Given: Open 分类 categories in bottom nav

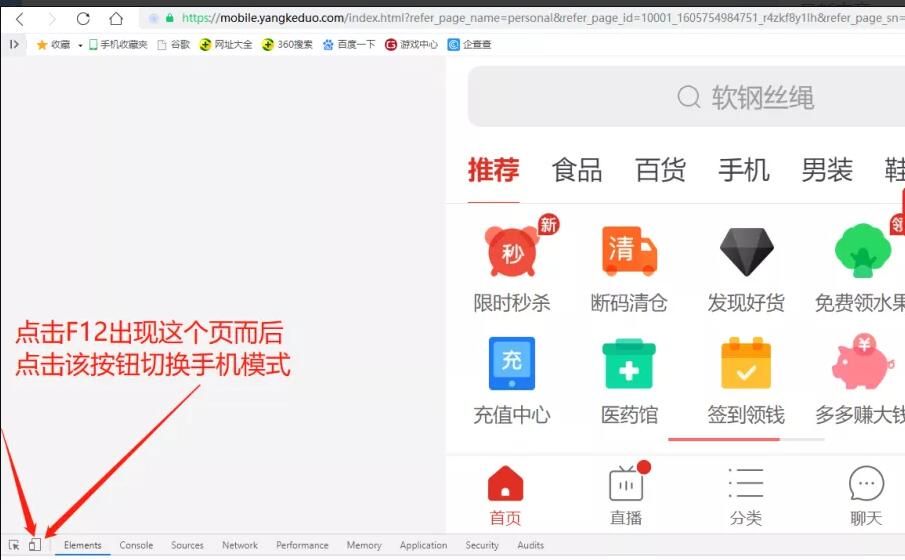Looking at the screenshot, I should click(x=746, y=495).
